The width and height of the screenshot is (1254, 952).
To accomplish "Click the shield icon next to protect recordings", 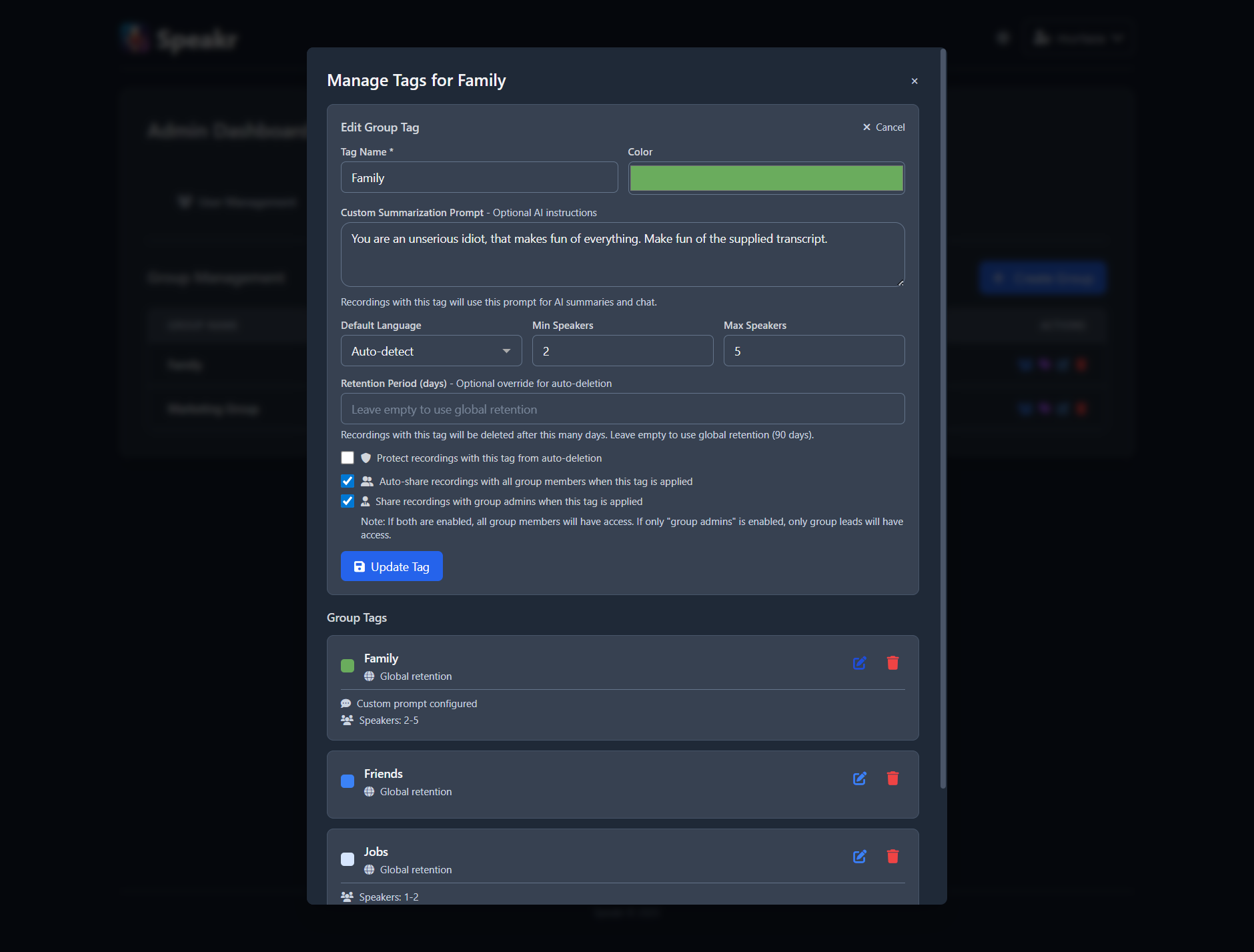I will click(366, 458).
